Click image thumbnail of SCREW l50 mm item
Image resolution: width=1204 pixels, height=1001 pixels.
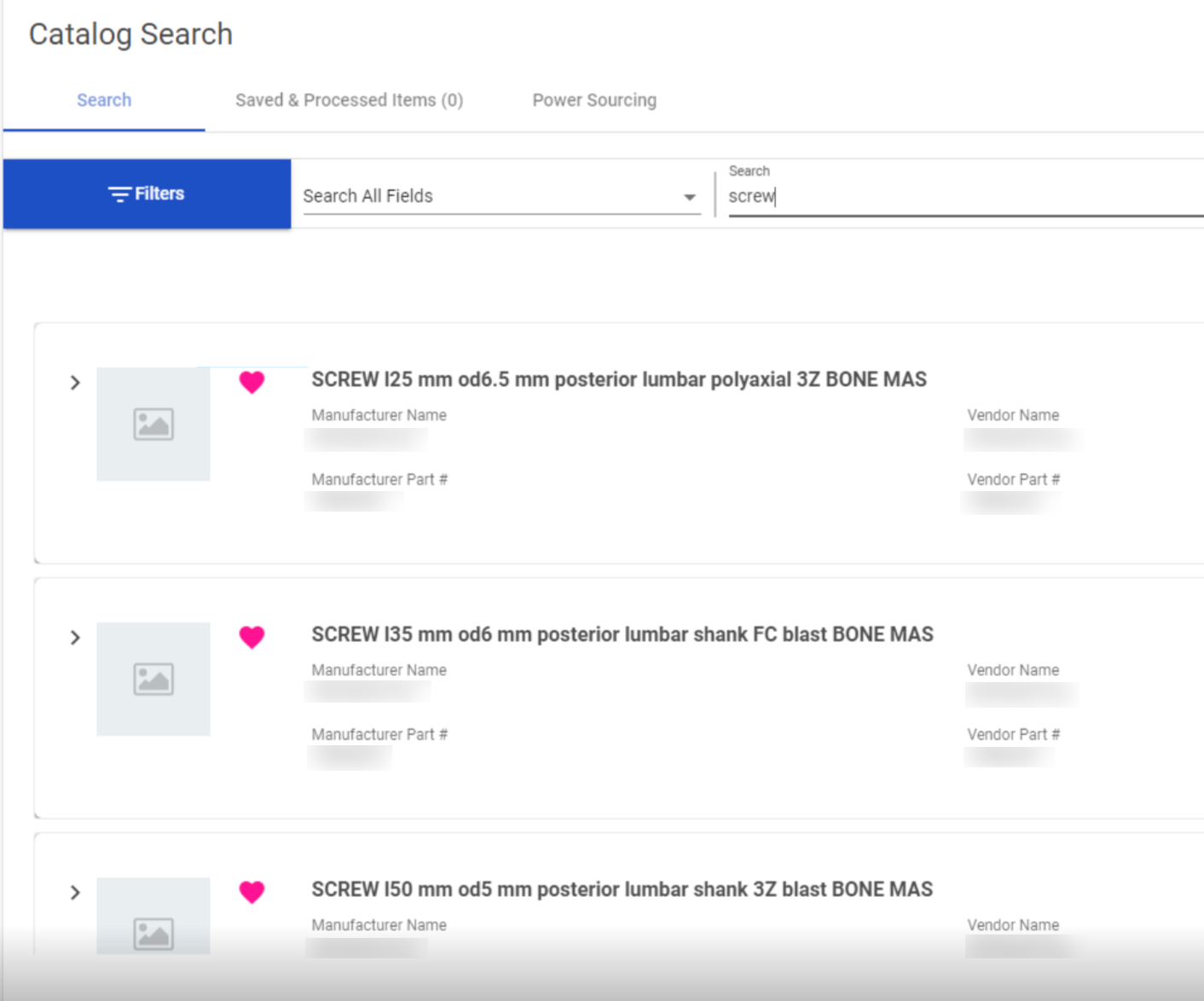(x=153, y=917)
